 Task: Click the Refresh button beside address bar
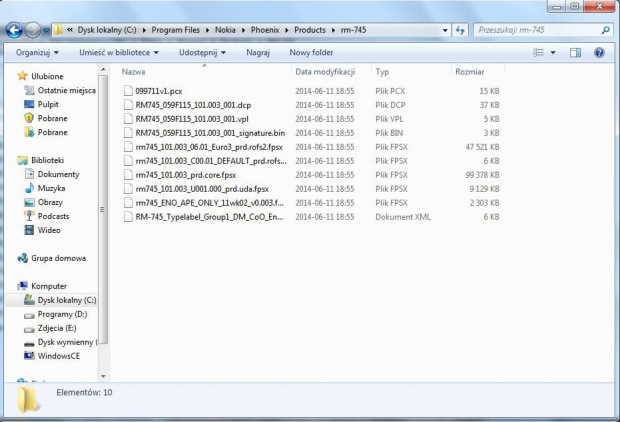point(460,30)
